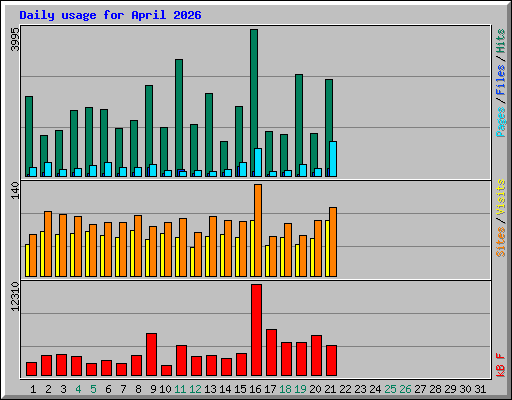Click the green weekend day label 19
Screen dimensions: 512x400
click(x=300, y=389)
